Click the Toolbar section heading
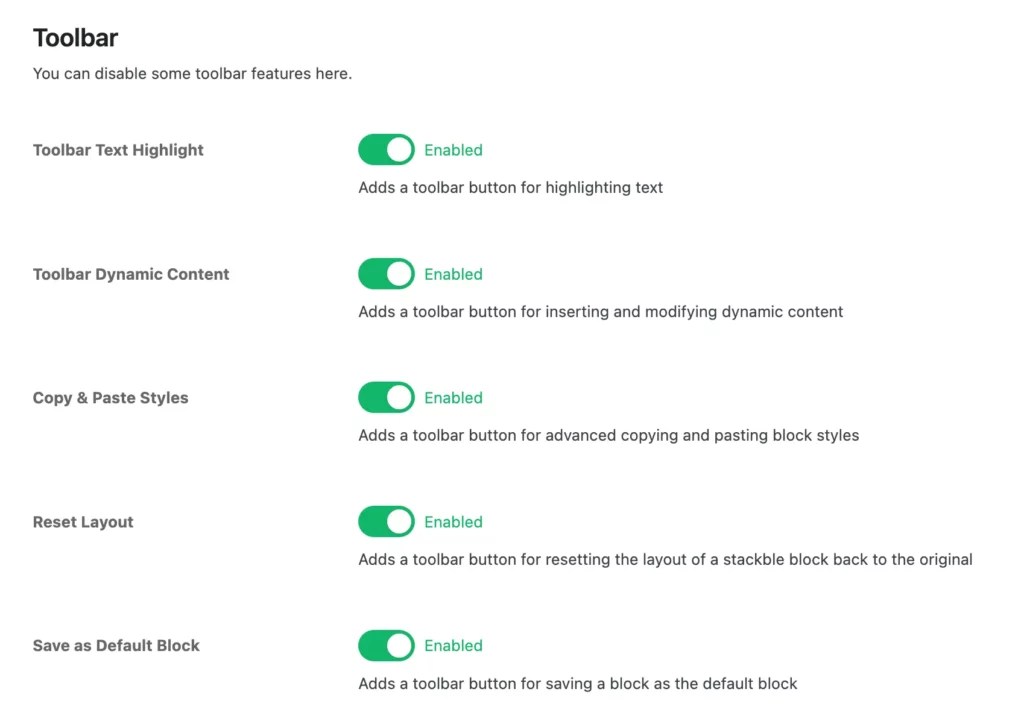 pyautogui.click(x=75, y=38)
